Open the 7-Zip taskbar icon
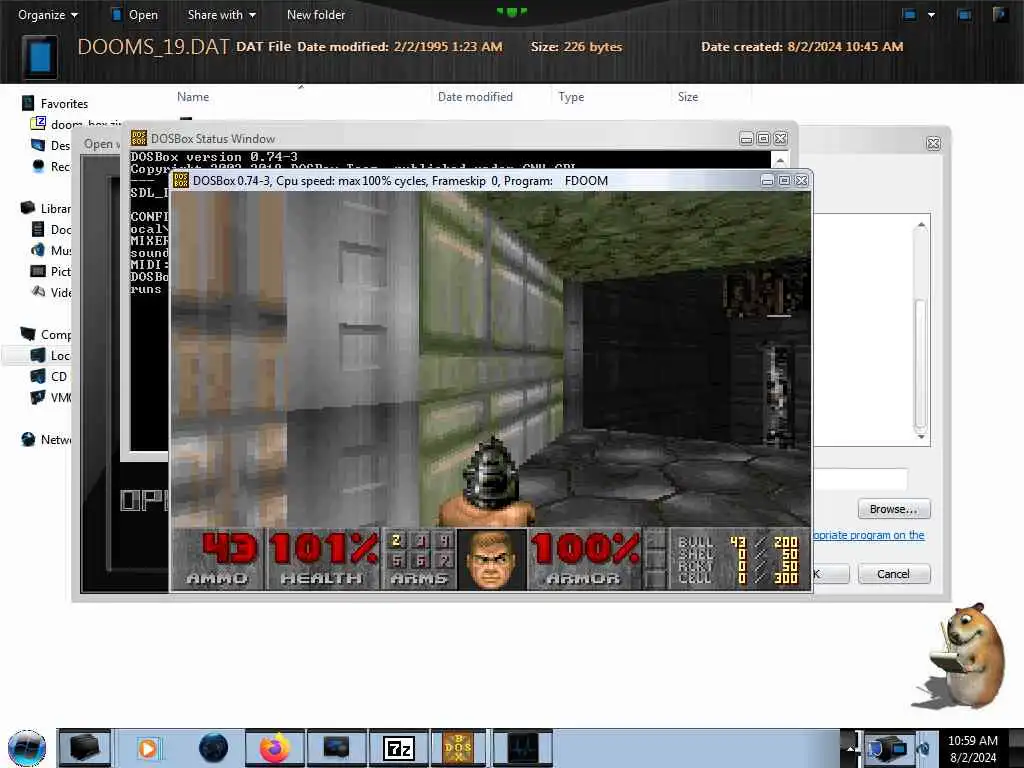Image resolution: width=1024 pixels, height=768 pixels. click(398, 748)
